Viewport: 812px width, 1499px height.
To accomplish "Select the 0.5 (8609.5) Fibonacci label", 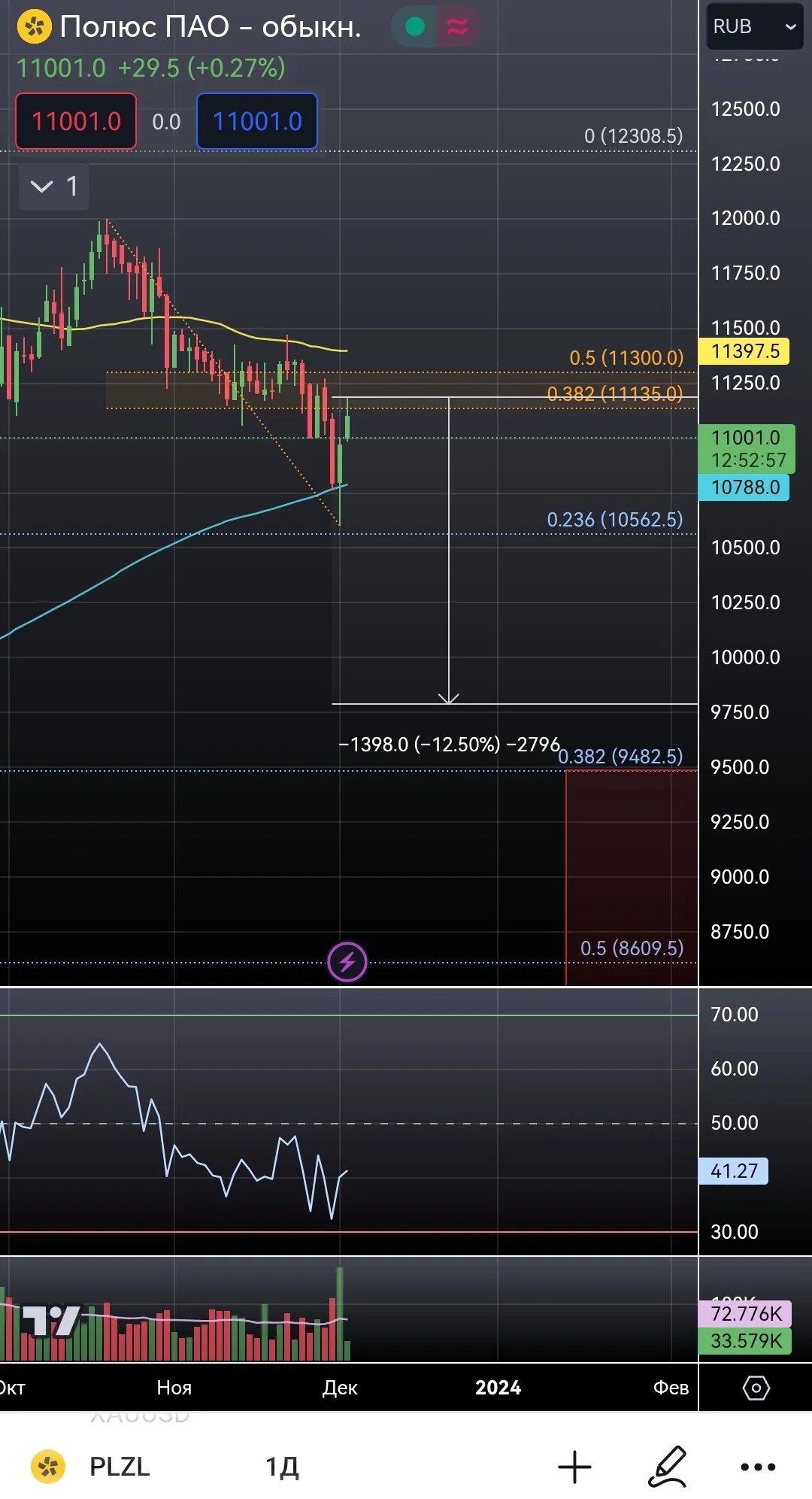I will 632,948.
